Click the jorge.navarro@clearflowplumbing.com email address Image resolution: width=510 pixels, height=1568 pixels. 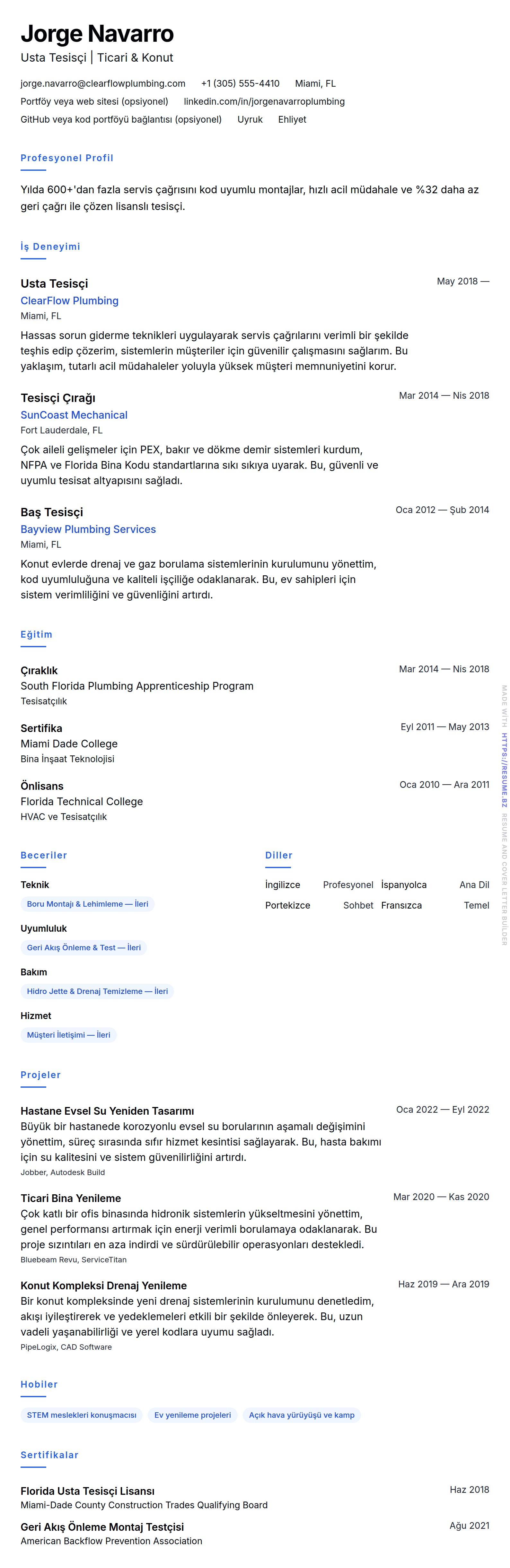pyautogui.click(x=103, y=83)
